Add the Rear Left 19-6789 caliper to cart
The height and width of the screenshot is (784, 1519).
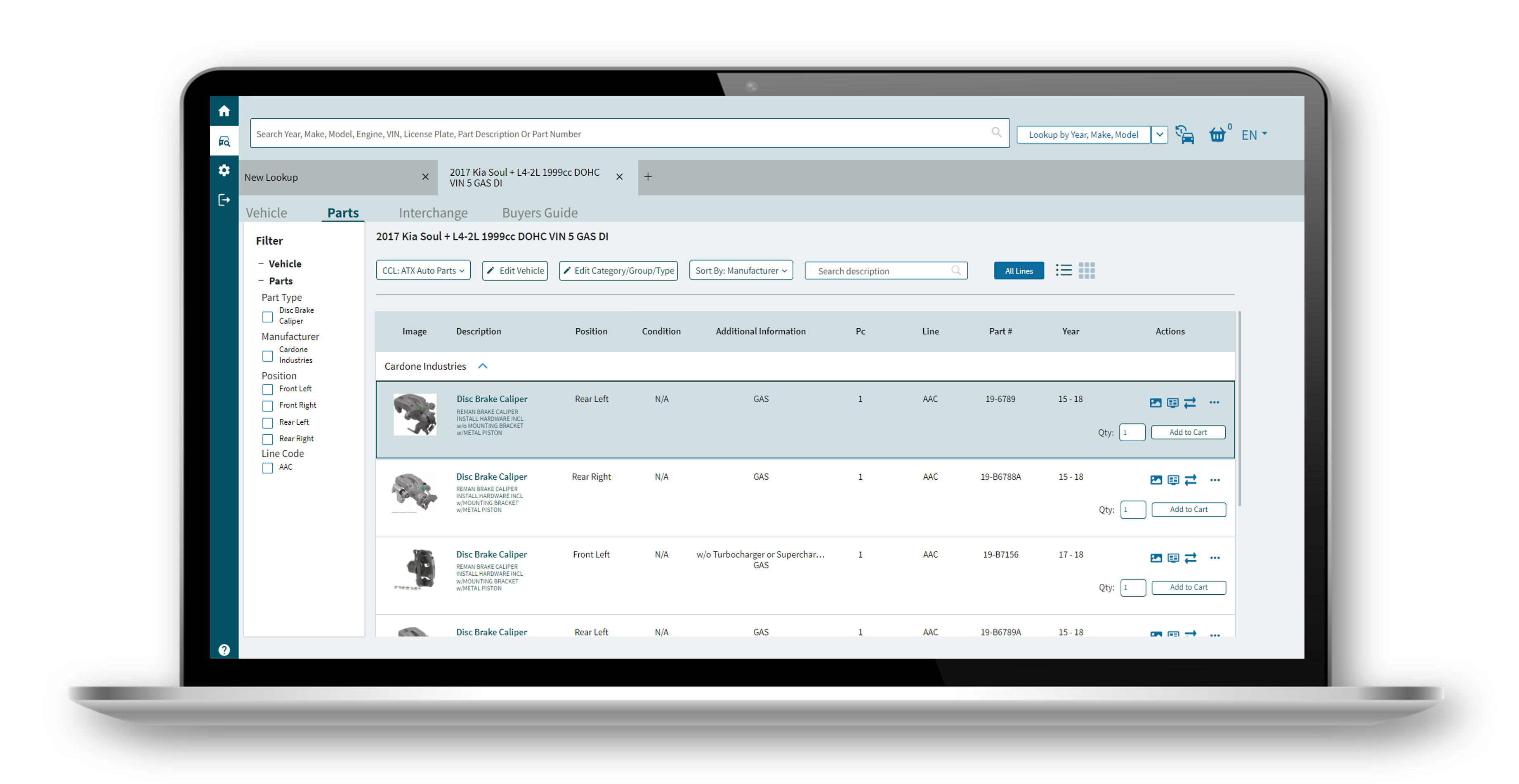click(x=1188, y=432)
